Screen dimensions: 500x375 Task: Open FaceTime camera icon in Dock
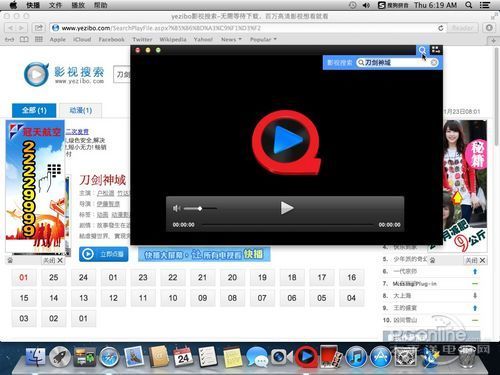tap(282, 357)
